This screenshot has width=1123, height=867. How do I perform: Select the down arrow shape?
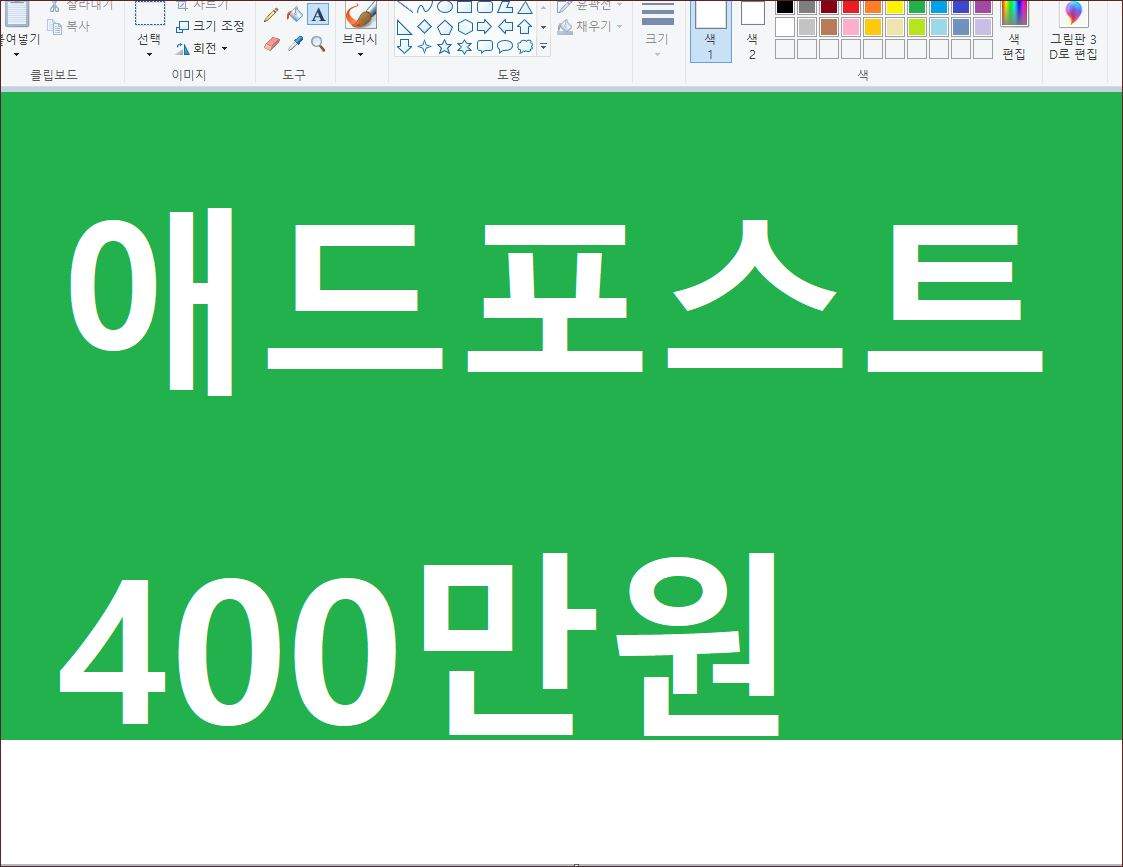pyautogui.click(x=405, y=47)
